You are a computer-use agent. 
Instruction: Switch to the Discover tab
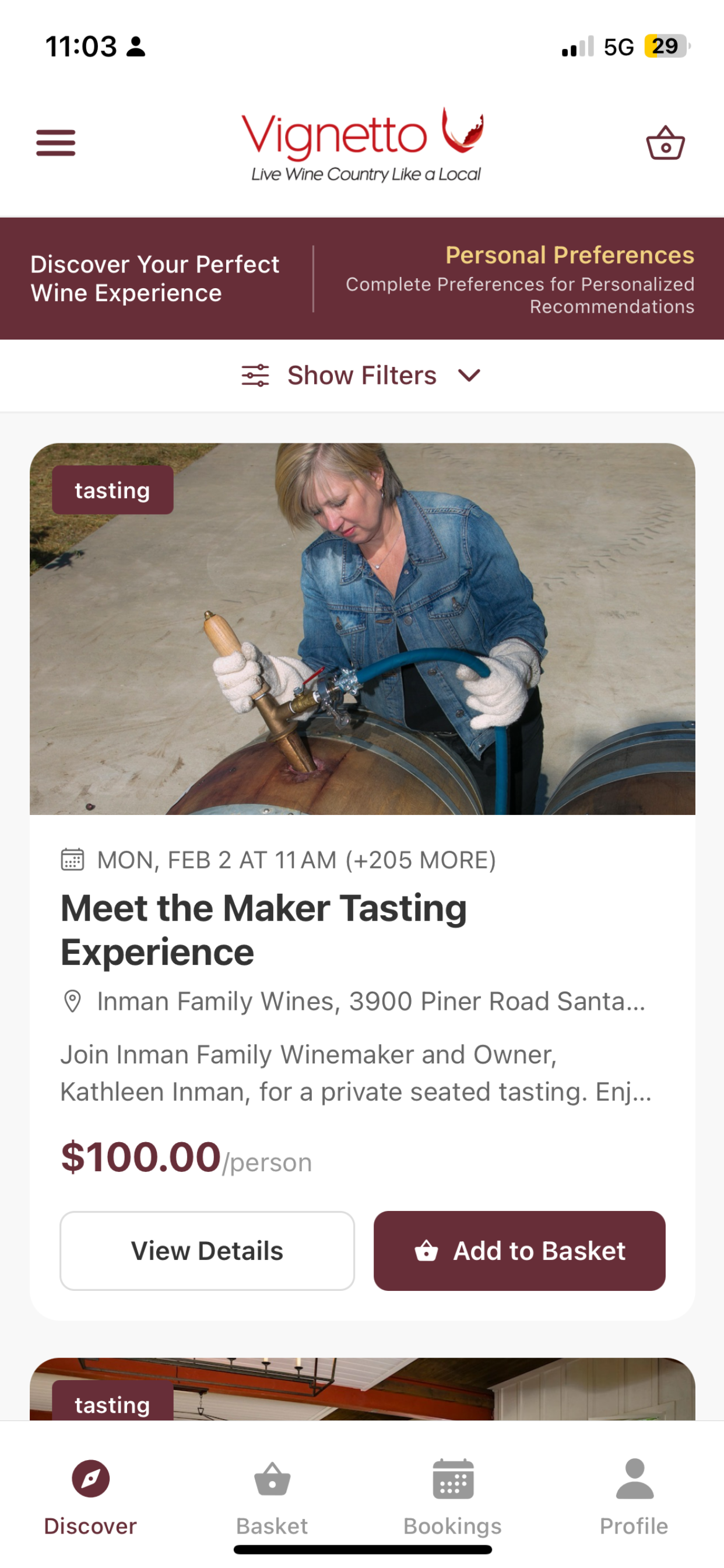[x=91, y=1498]
